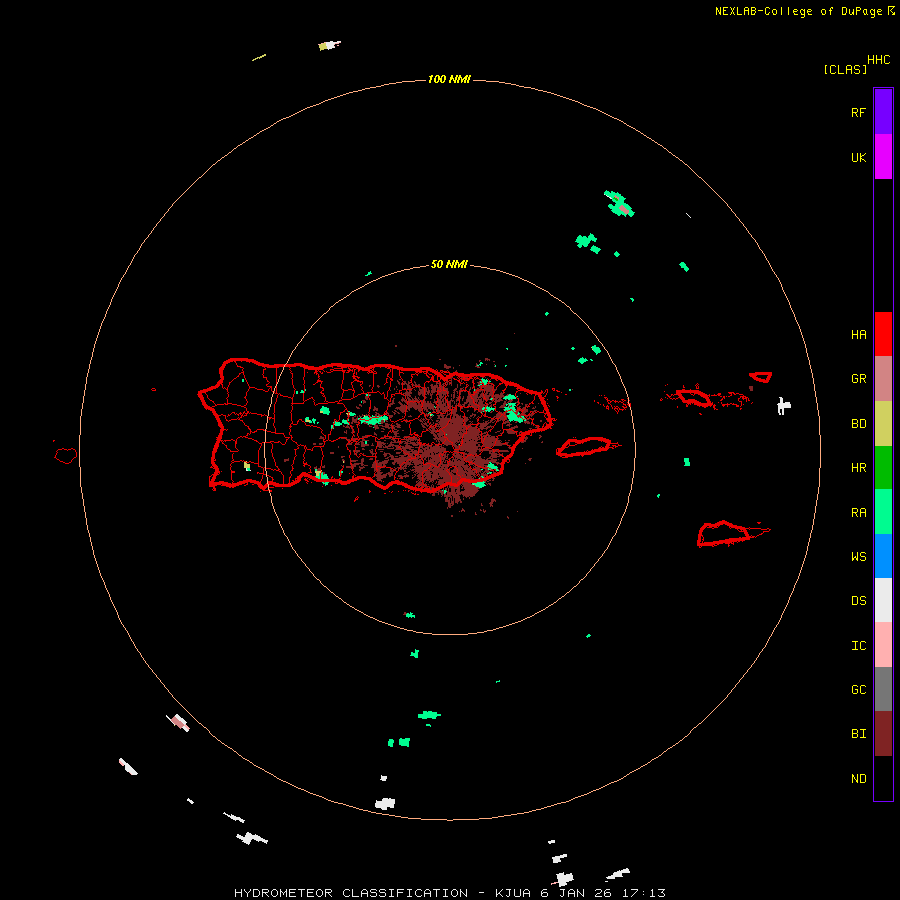Click the IC legend label
Image resolution: width=900 pixels, height=900 pixels.
tap(858, 646)
